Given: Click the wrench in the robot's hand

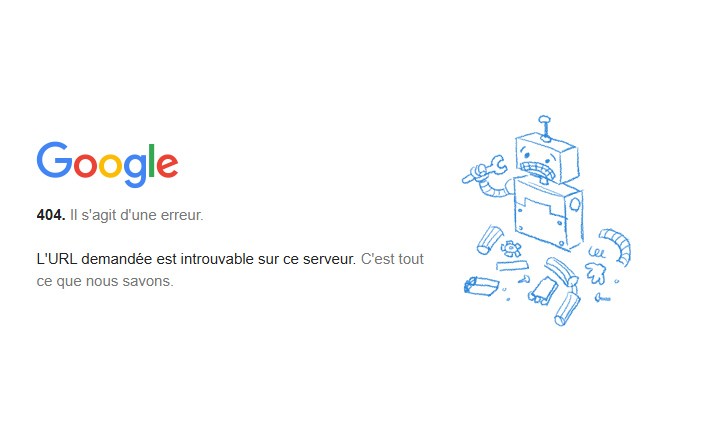Looking at the screenshot, I should click(x=485, y=169).
